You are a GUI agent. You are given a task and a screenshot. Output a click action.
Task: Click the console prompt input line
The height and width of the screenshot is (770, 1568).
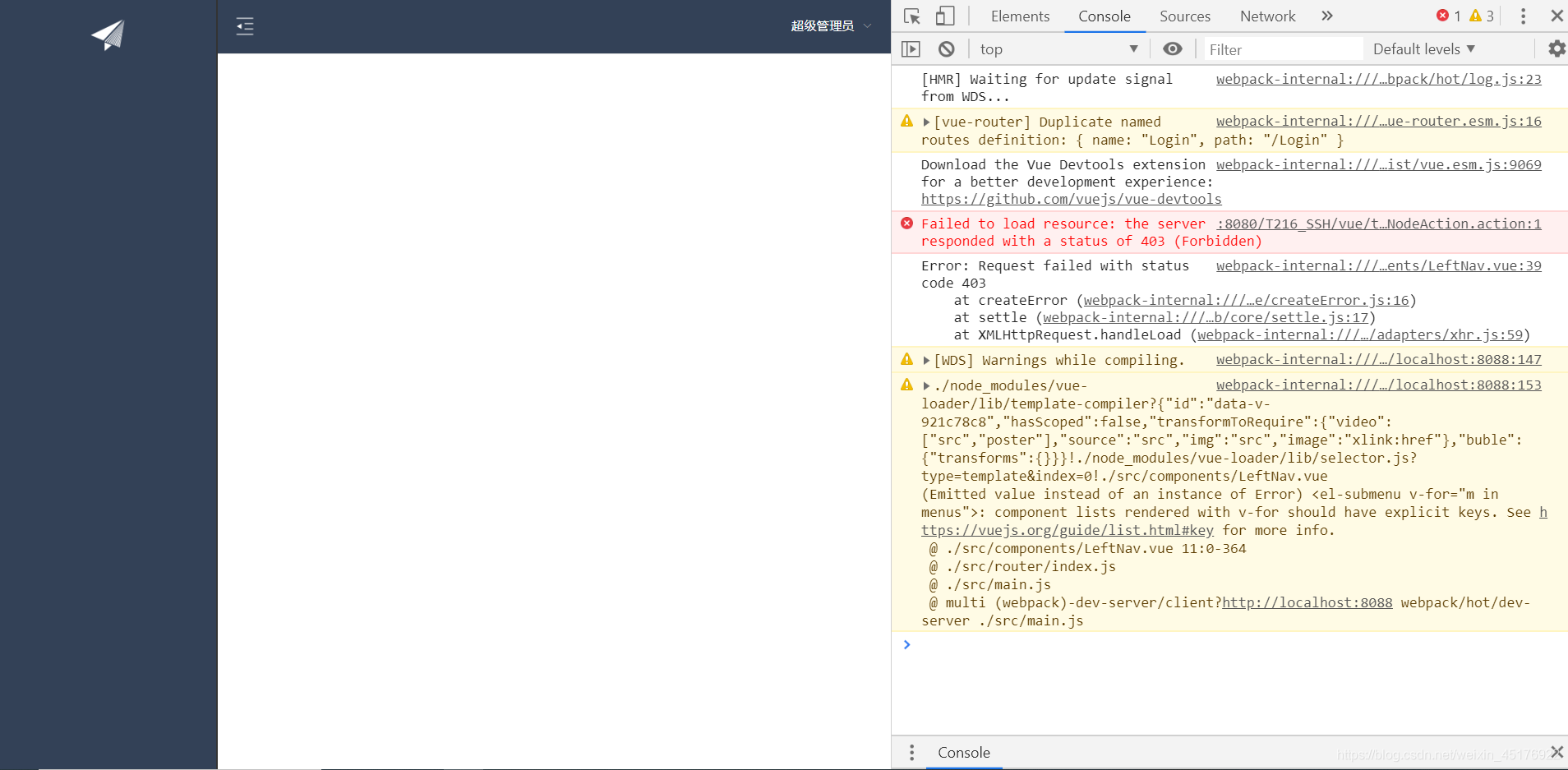1237,645
